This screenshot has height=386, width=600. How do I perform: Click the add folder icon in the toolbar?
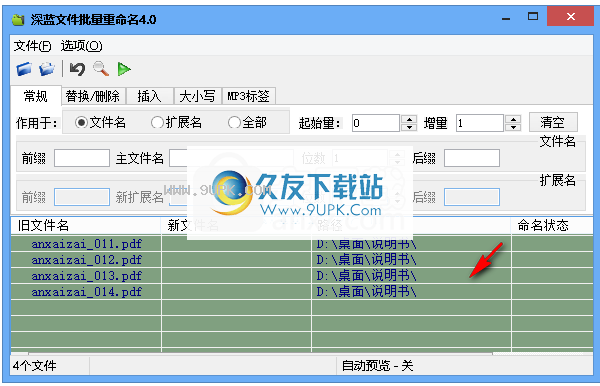(x=47, y=69)
